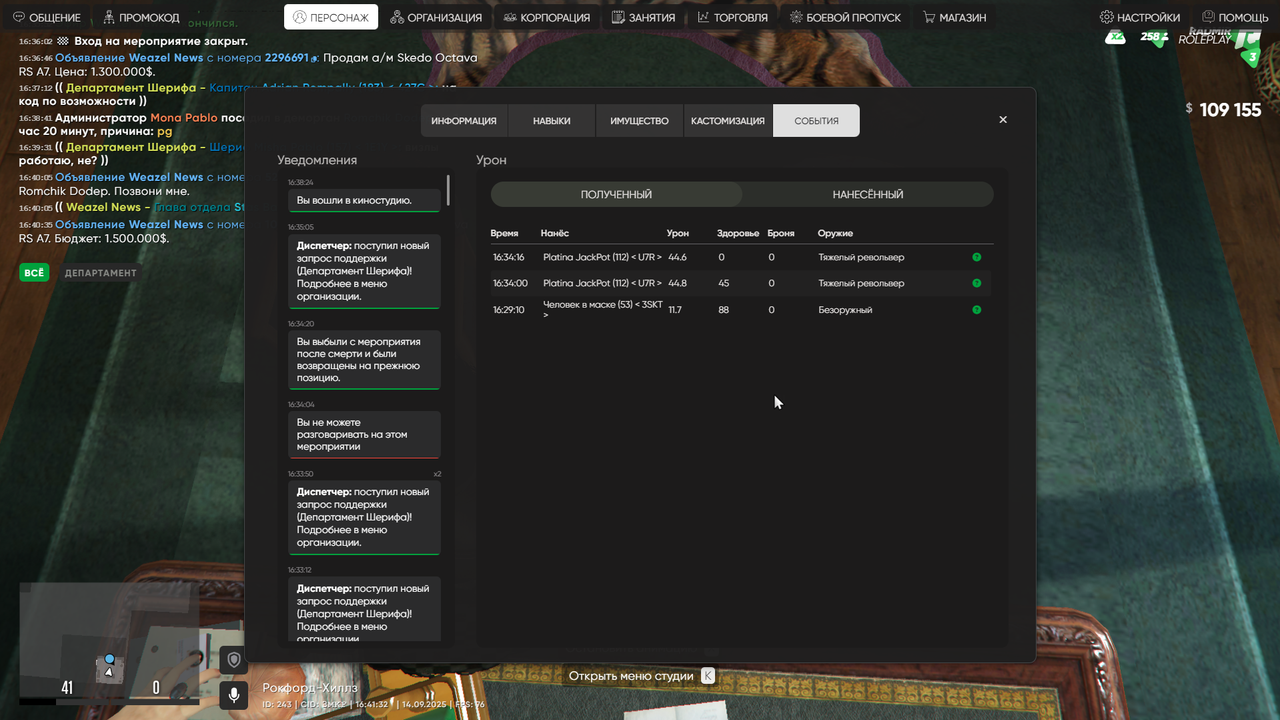The width and height of the screenshot is (1280, 720).
Task: Open the 16:35:05 Диспетчер notification
Action: (364, 271)
